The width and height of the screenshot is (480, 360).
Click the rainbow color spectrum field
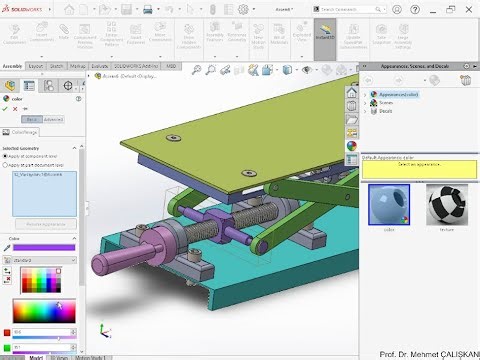pos(44,311)
